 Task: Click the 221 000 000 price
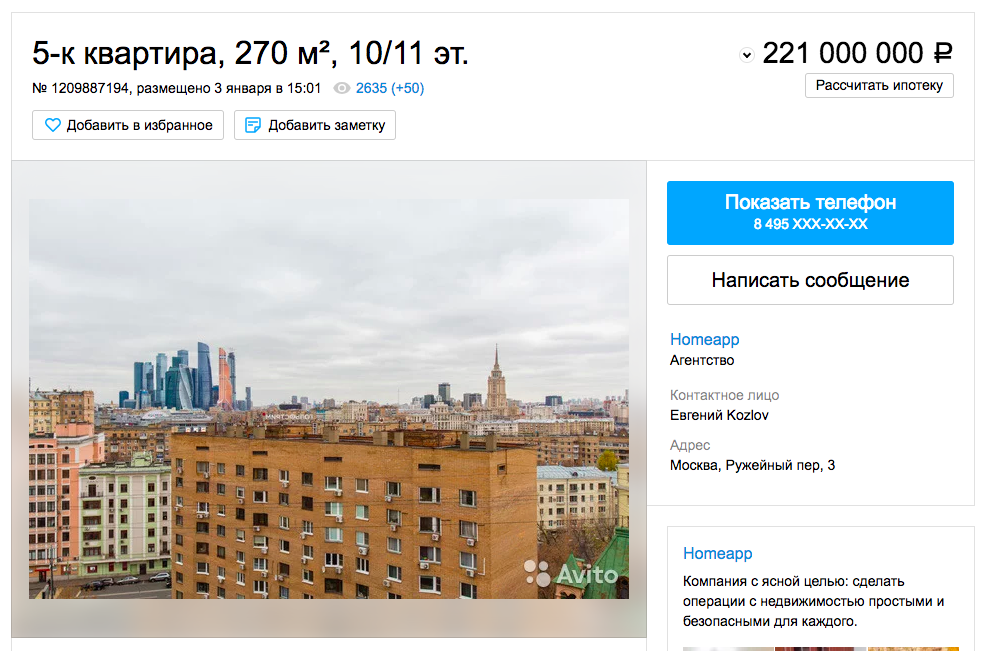pos(843,53)
